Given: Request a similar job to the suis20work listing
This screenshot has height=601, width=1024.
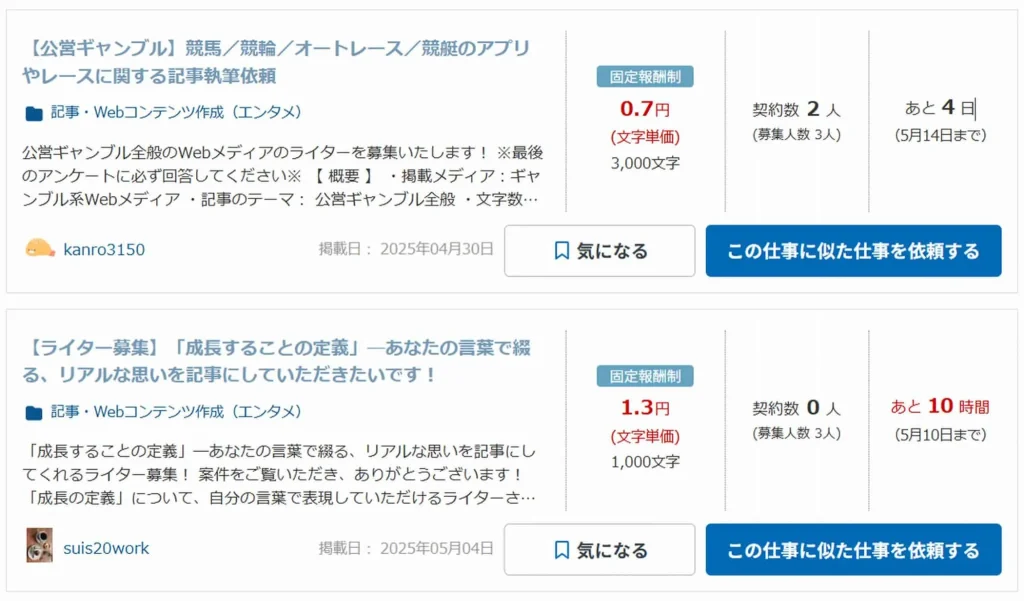Looking at the screenshot, I should [853, 549].
